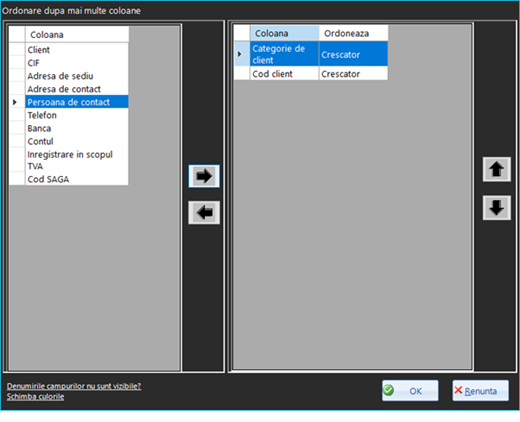This screenshot has height=422, width=520.
Task: Click the left arrow to remove column
Action: pos(204,212)
